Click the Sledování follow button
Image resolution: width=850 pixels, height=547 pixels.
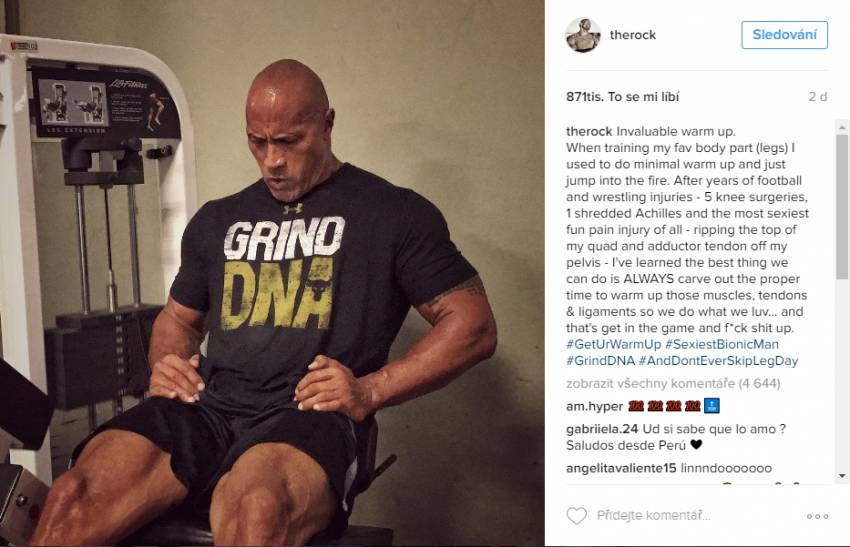click(784, 35)
